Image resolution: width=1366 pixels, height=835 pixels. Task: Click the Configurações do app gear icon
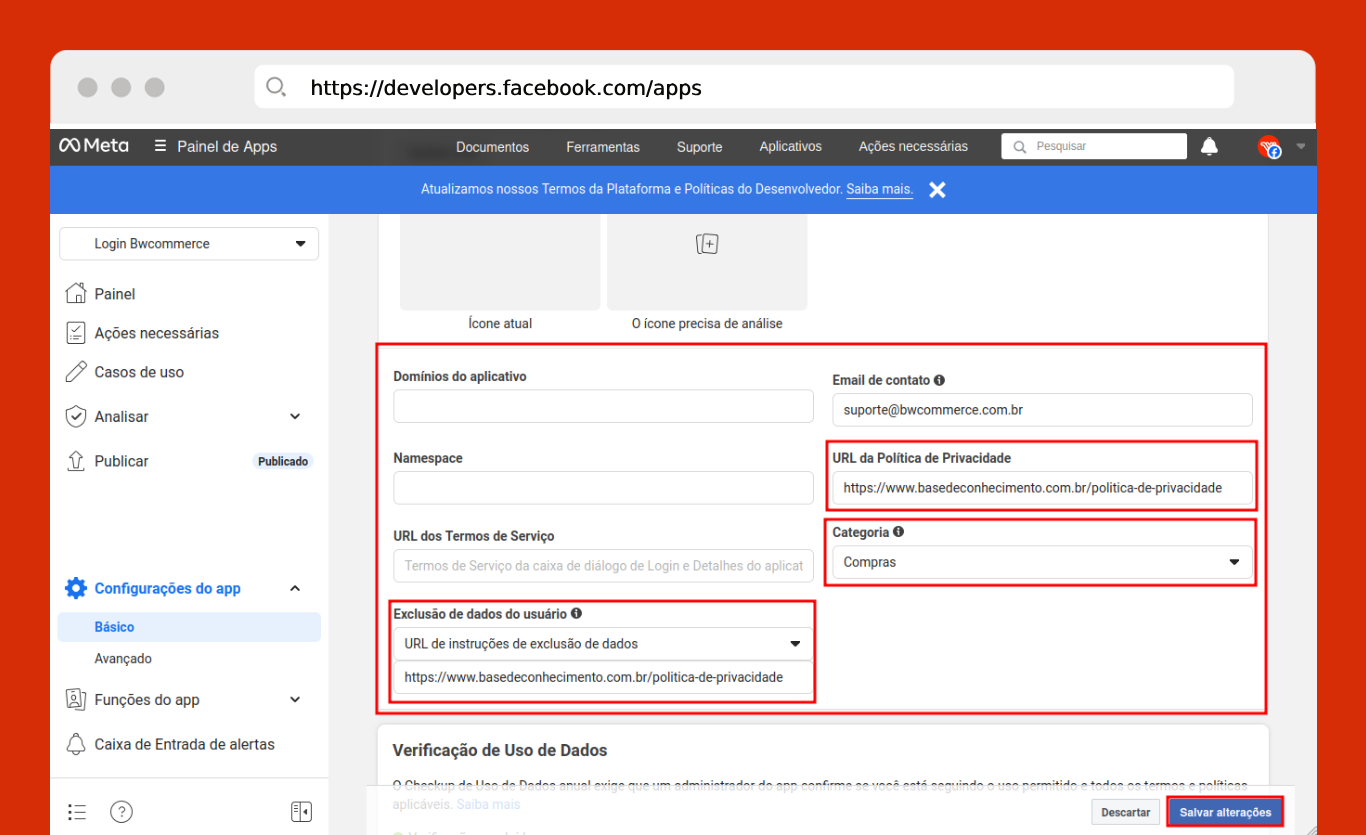75,588
